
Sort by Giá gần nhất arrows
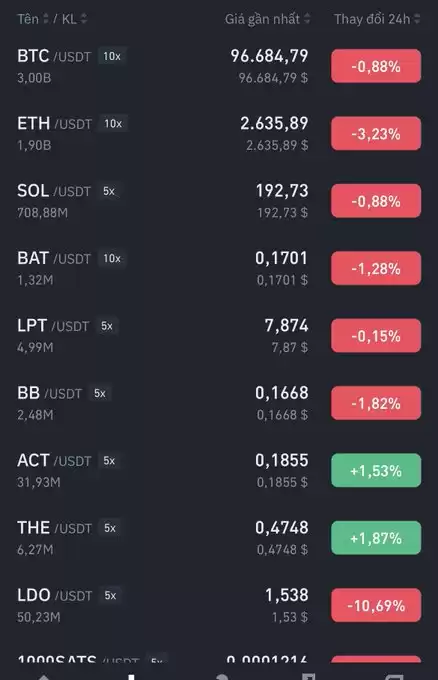(x=307, y=19)
